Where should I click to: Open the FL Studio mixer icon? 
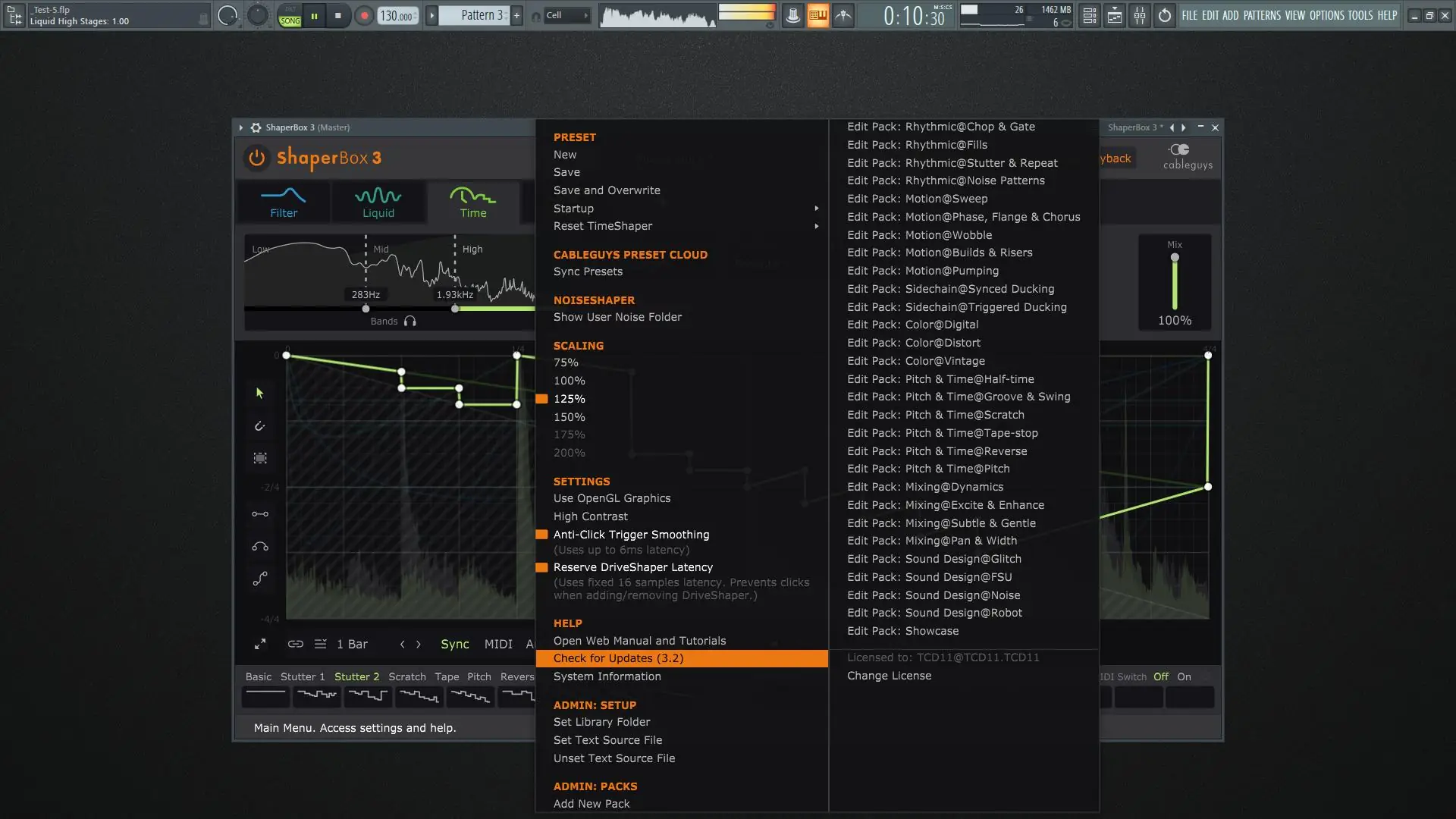pyautogui.click(x=1140, y=15)
